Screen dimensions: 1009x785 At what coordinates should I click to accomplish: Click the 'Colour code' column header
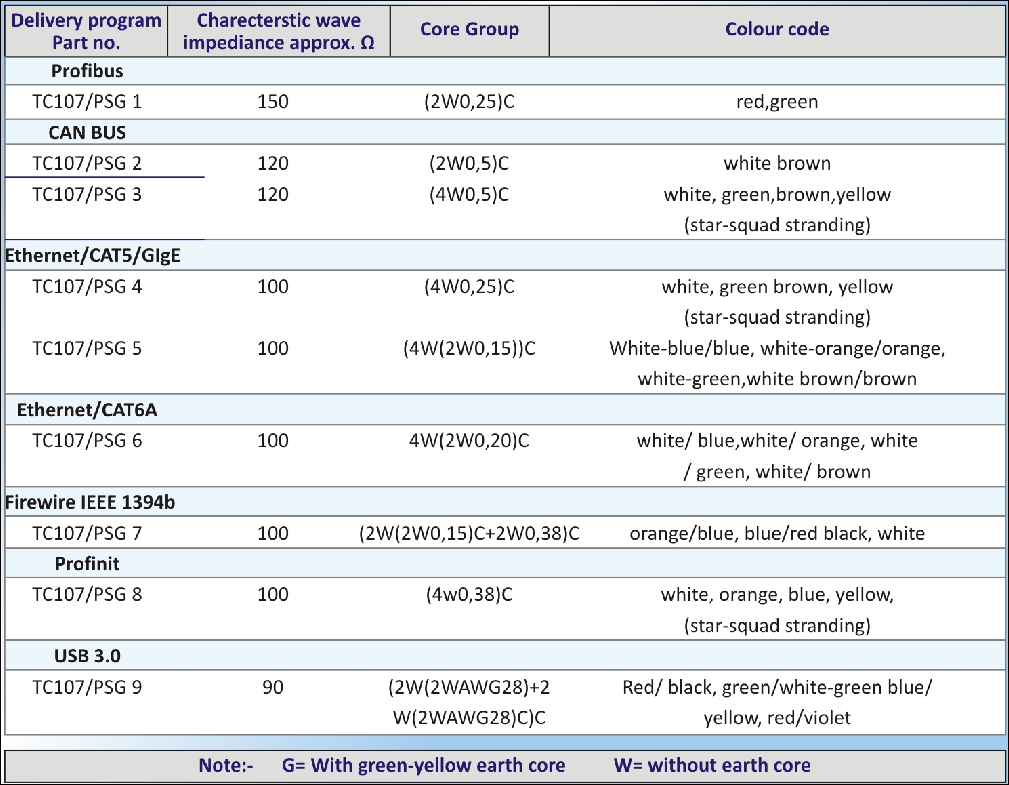(777, 30)
